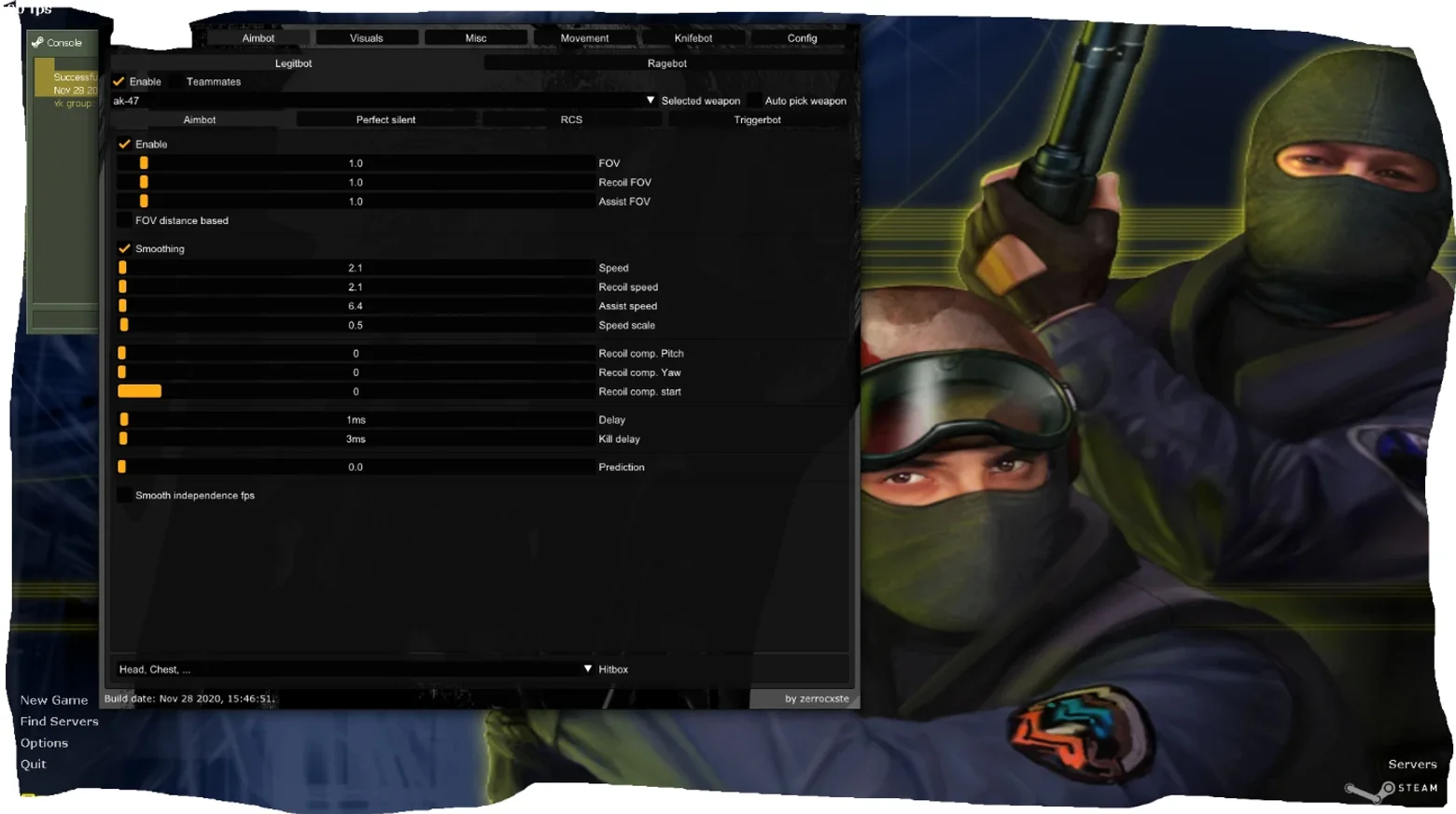Click the Speed scale slider
This screenshot has width=1456, height=814.
(356, 326)
